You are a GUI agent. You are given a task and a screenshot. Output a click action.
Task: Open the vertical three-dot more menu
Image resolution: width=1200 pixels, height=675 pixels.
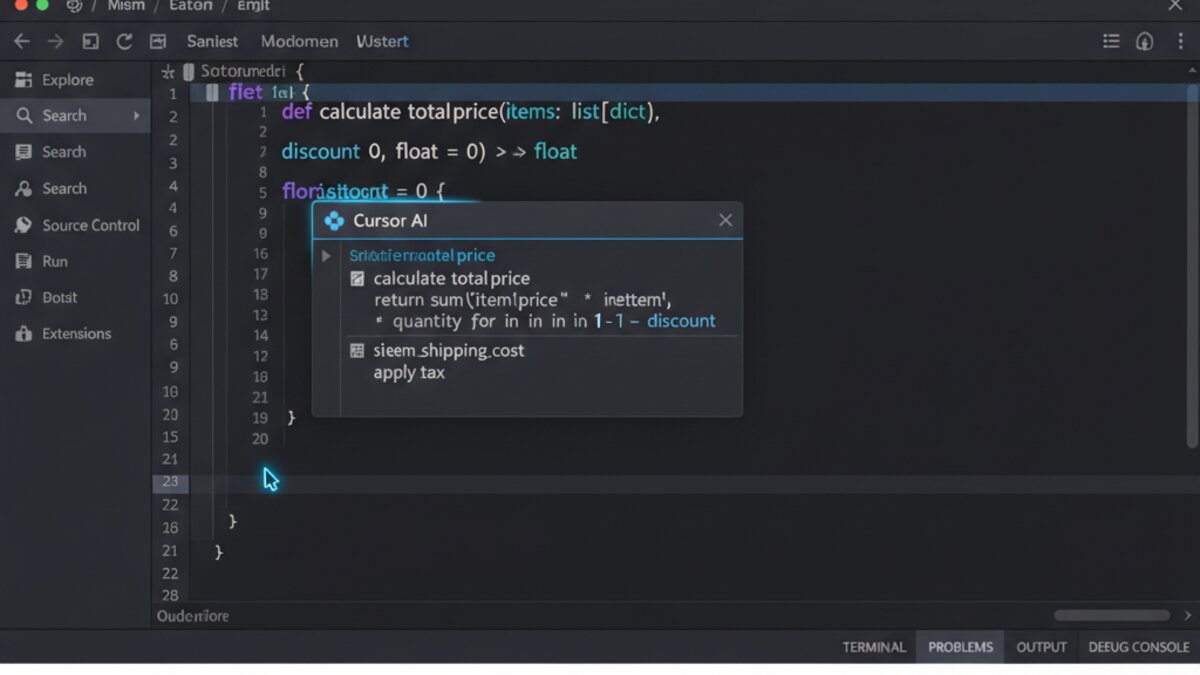click(x=1180, y=41)
